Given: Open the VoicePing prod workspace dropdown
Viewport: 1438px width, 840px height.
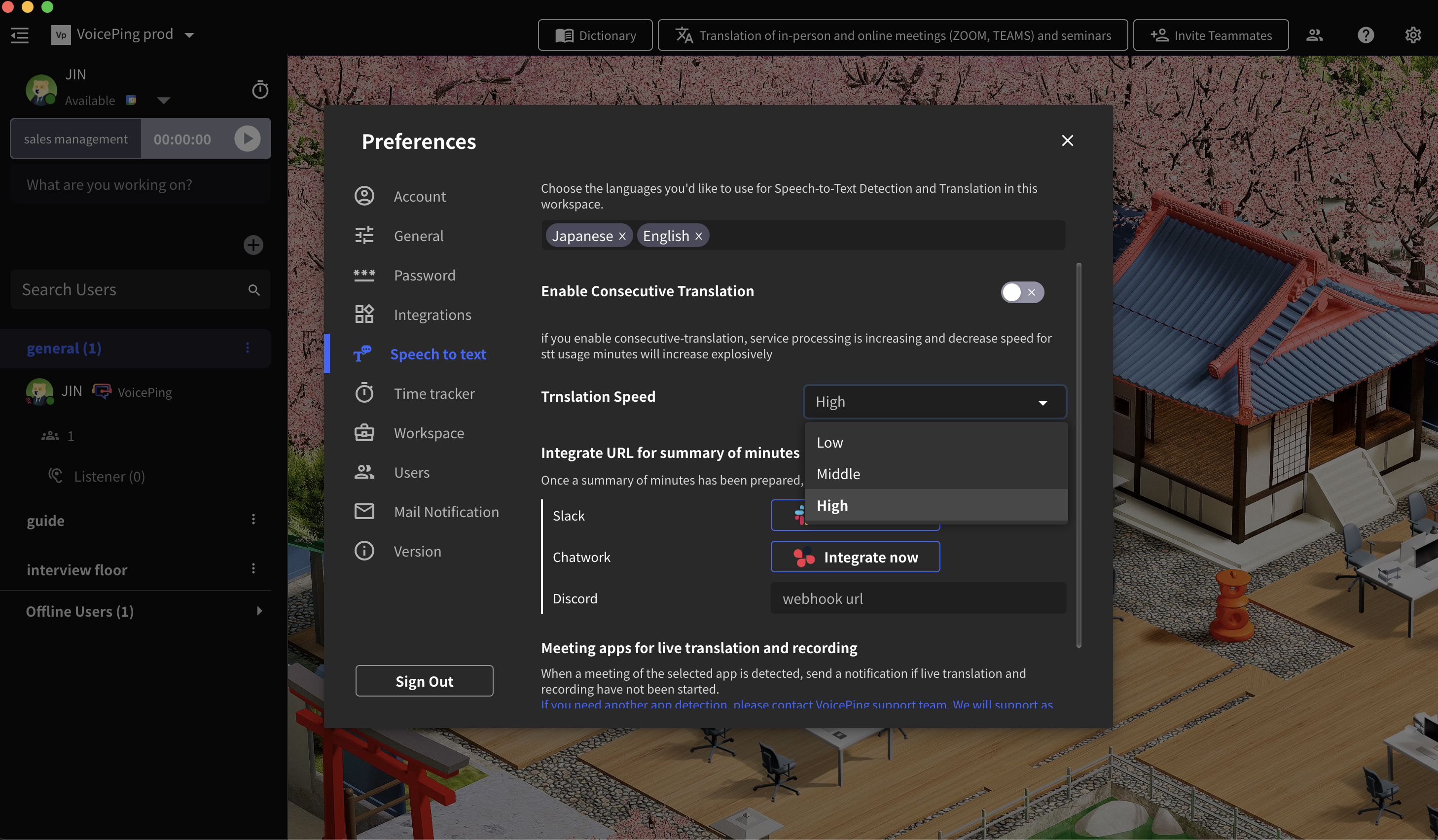Looking at the screenshot, I should (190, 34).
